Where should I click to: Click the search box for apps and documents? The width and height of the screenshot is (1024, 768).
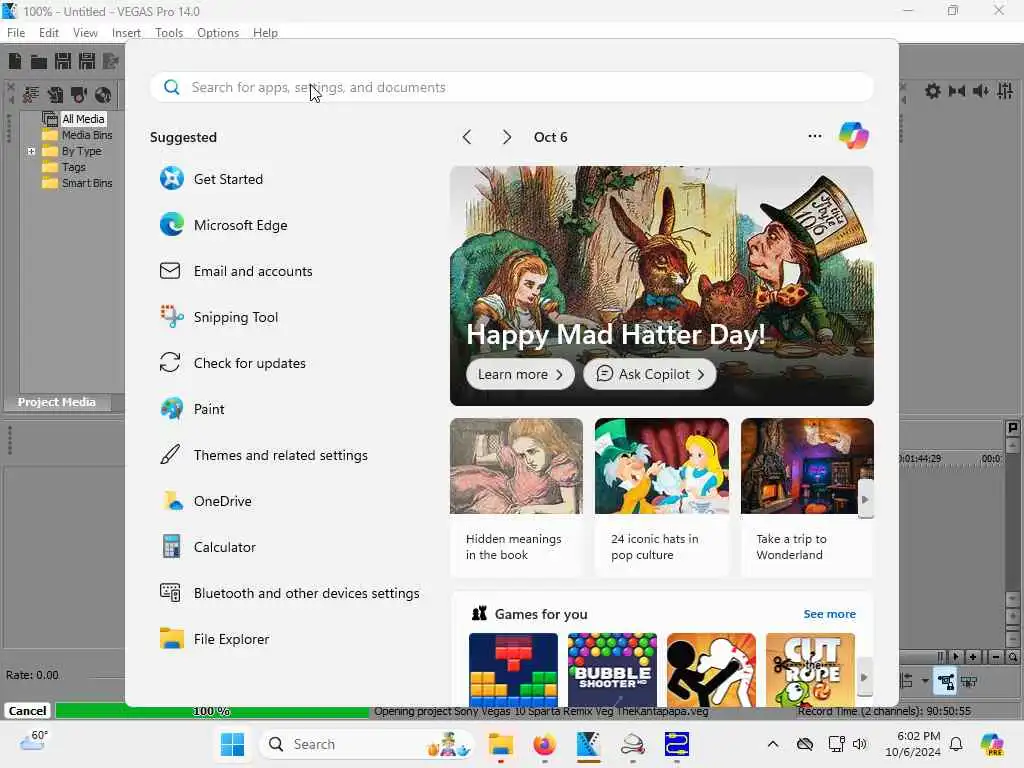pos(512,87)
